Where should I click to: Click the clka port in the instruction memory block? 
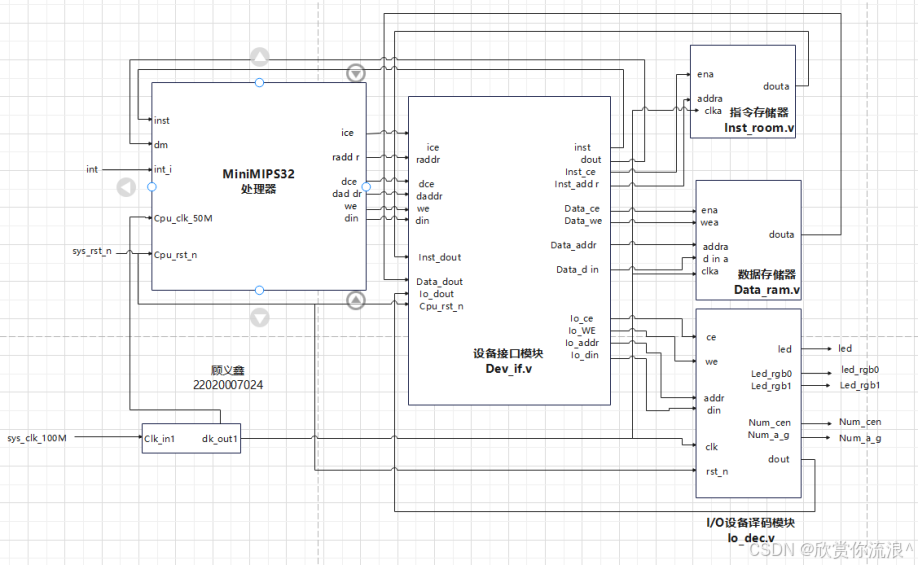[x=713, y=111]
